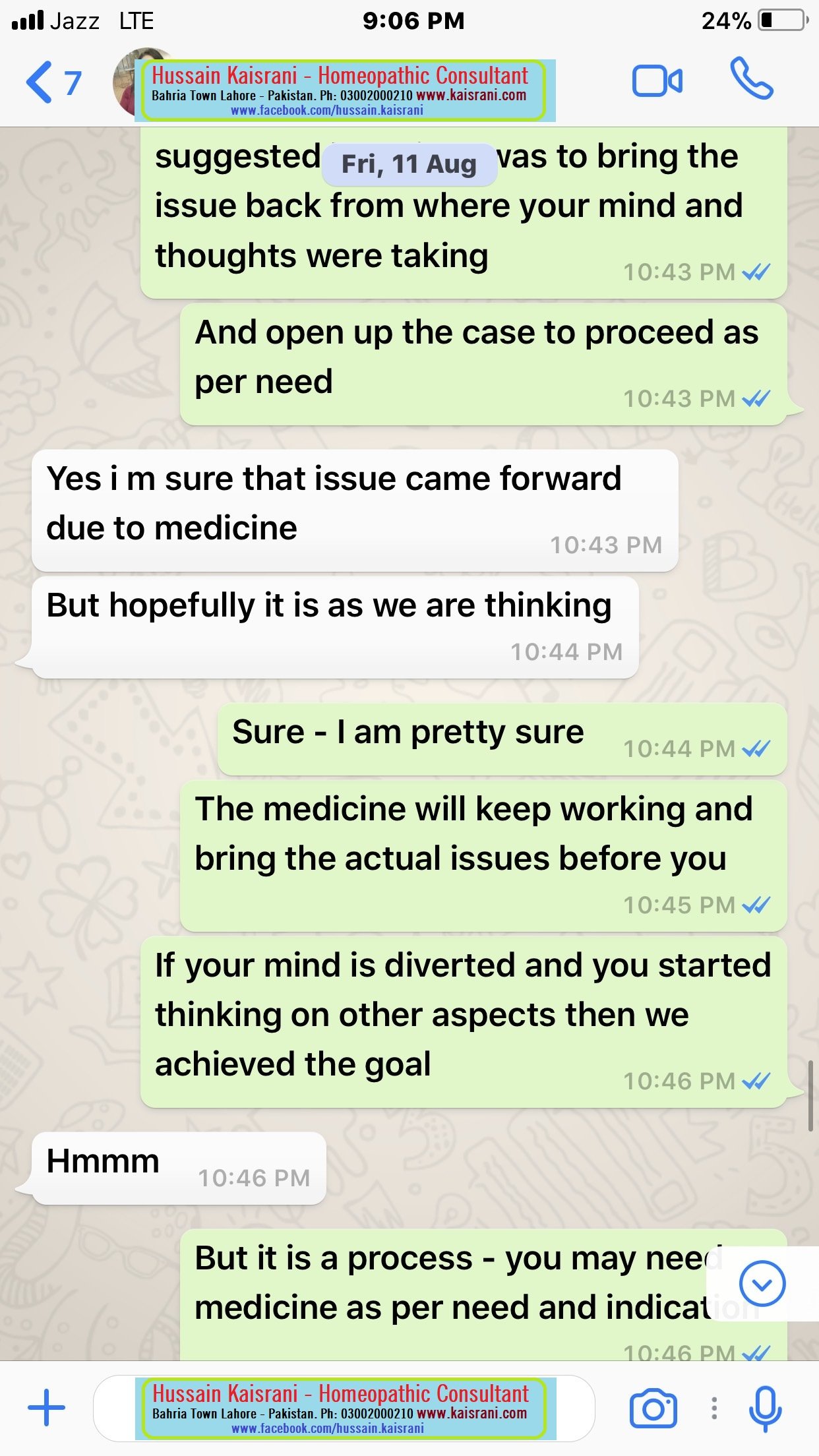Viewport: 819px width, 1456px height.
Task: Tap the chat scrollbar indicator on right edge
Action: [810, 1095]
